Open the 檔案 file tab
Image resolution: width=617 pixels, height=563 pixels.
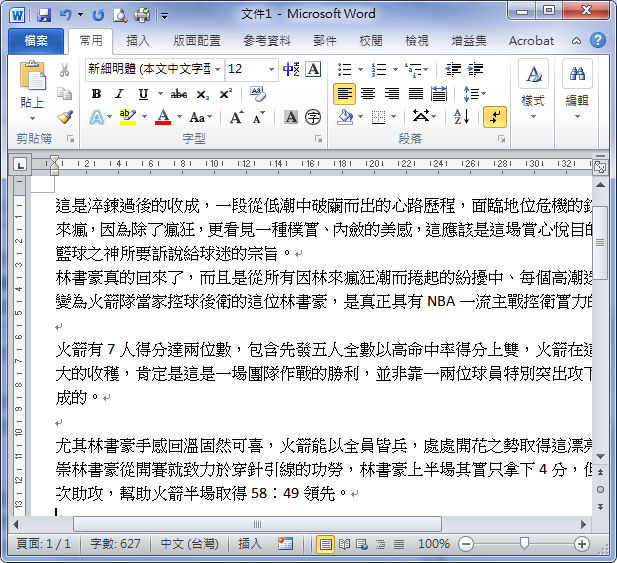(36, 41)
